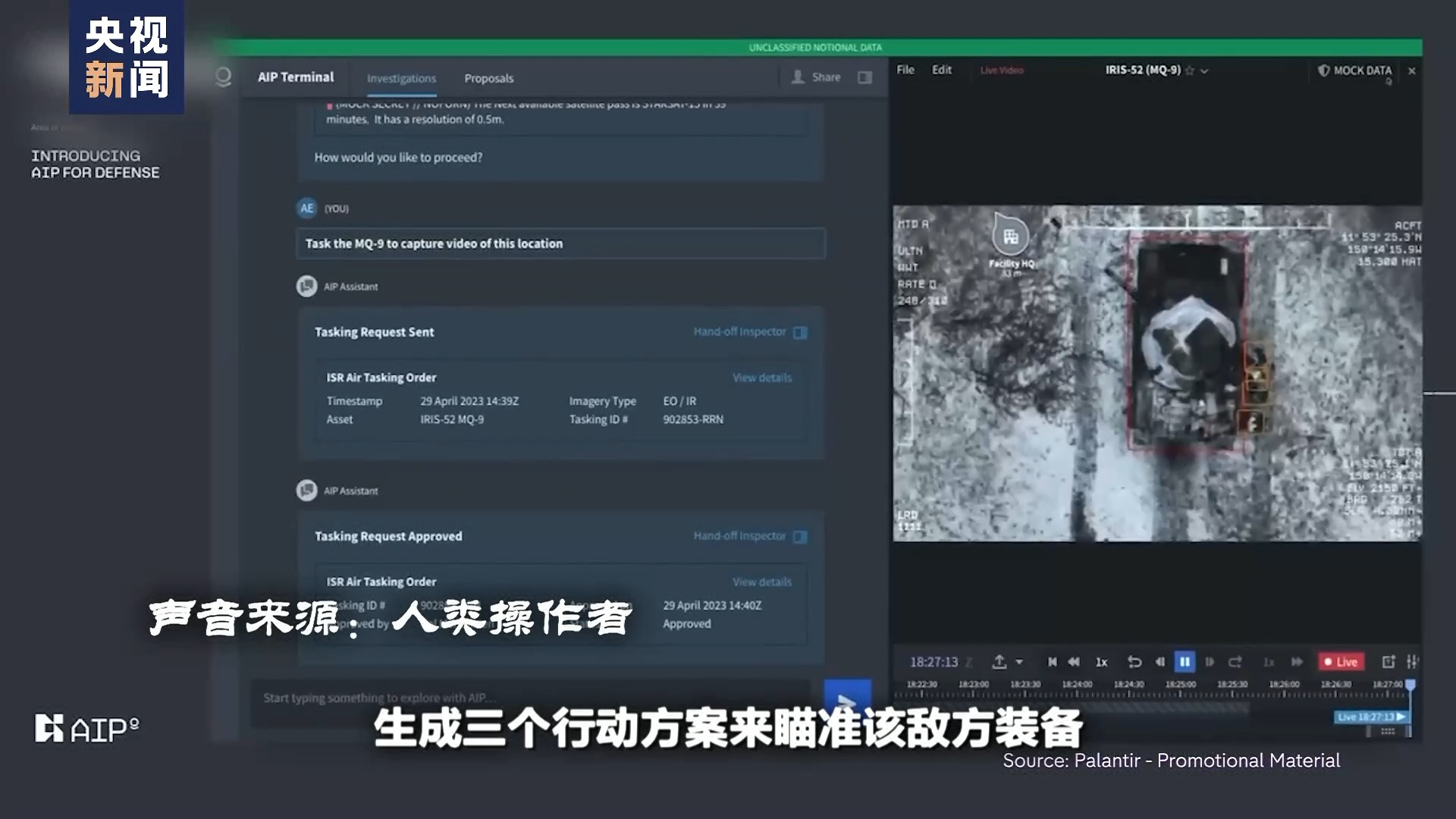Open the File menu in video panel

(x=905, y=70)
